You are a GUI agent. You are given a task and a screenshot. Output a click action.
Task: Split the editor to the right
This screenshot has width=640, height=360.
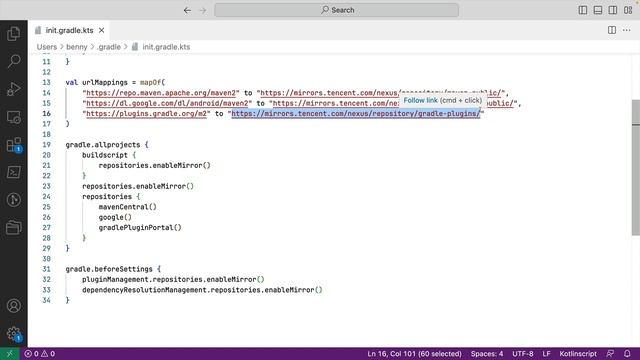pos(611,30)
